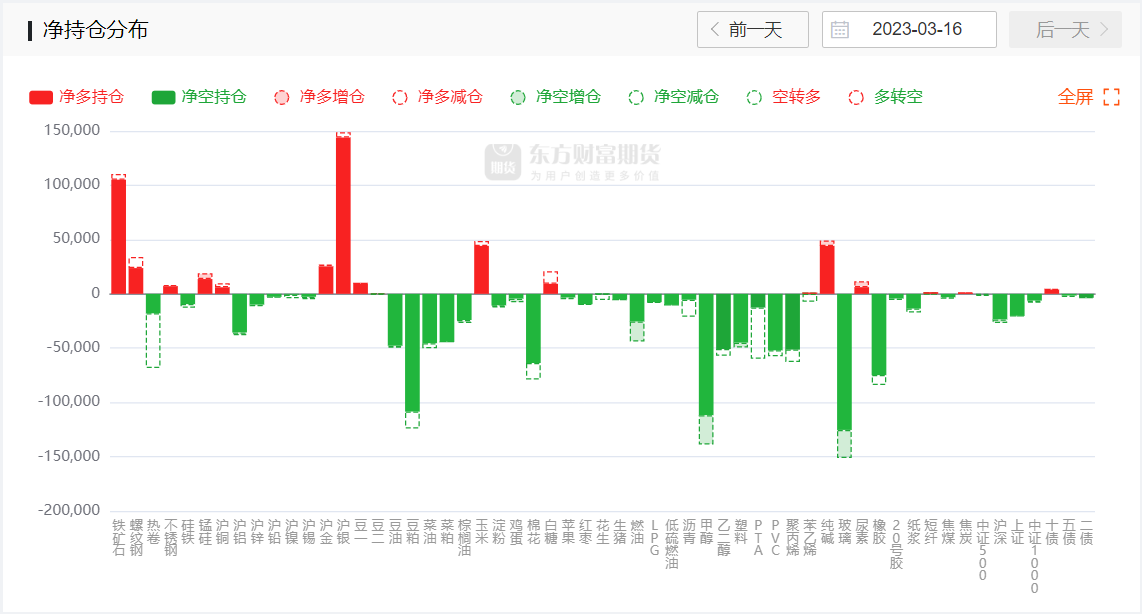
Task: Click the fullscreen expand icon
Action: coord(1111,97)
